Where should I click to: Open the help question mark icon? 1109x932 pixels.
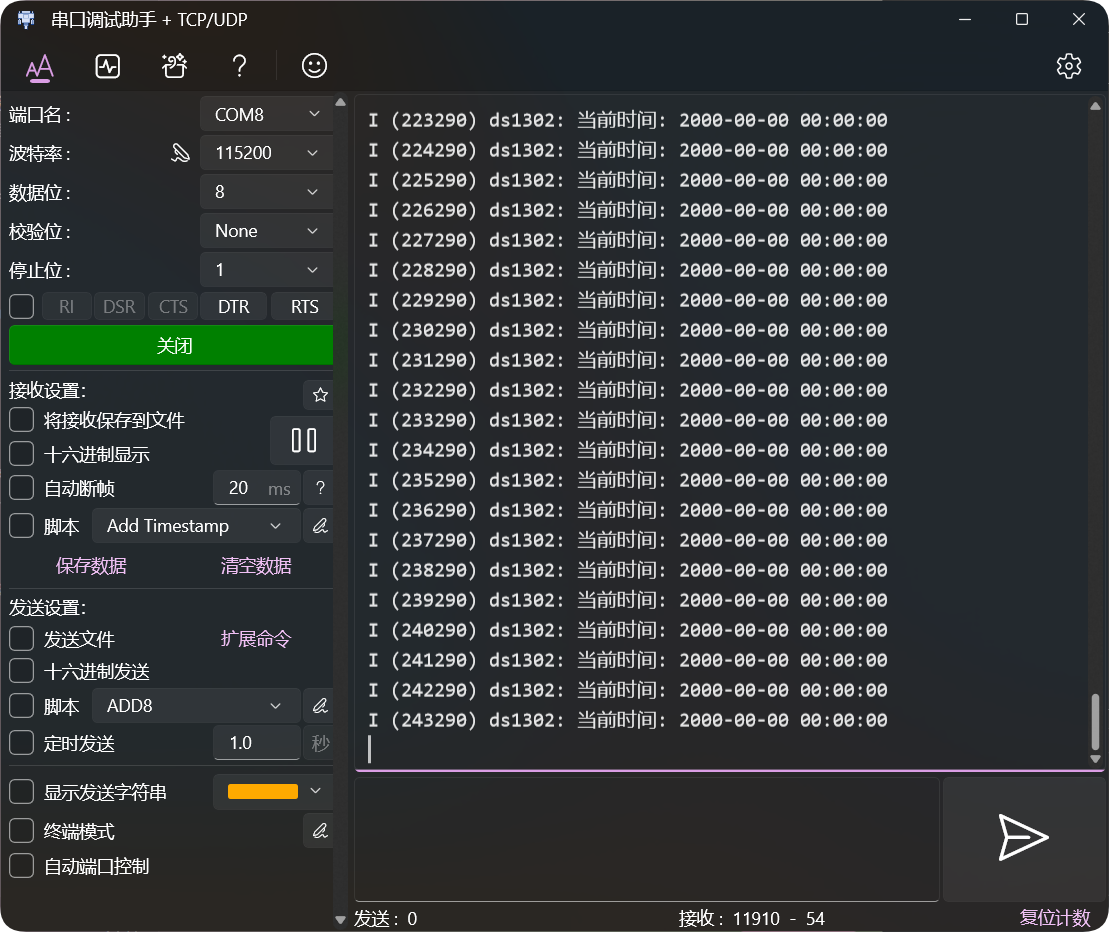click(x=239, y=66)
